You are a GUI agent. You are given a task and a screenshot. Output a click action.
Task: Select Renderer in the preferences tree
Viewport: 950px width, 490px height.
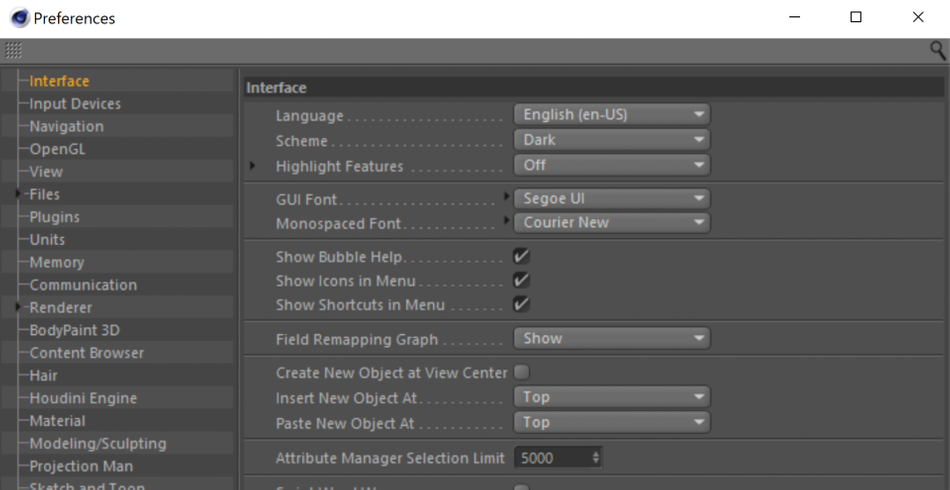pos(61,308)
